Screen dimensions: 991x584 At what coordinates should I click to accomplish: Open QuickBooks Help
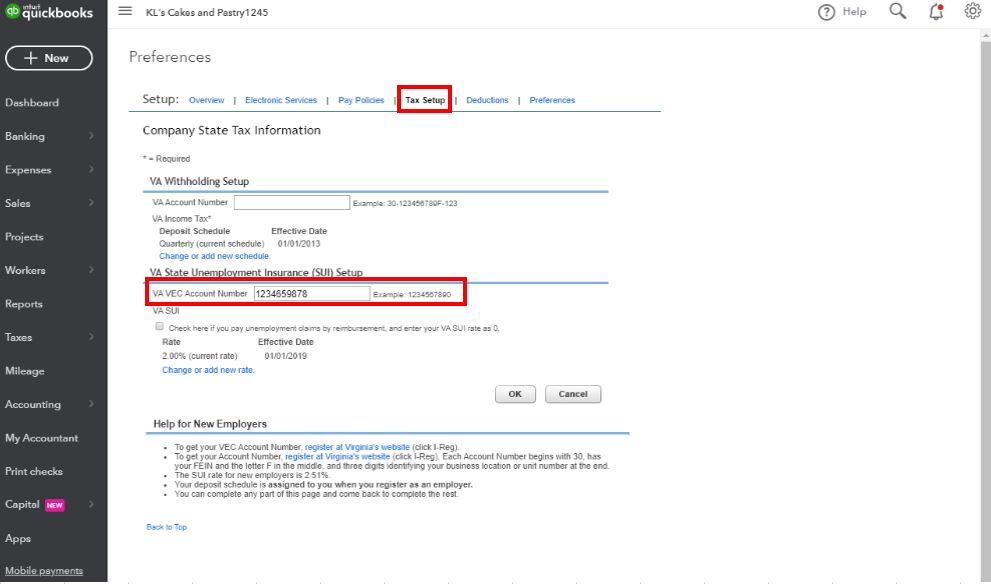pyautogui.click(x=840, y=12)
